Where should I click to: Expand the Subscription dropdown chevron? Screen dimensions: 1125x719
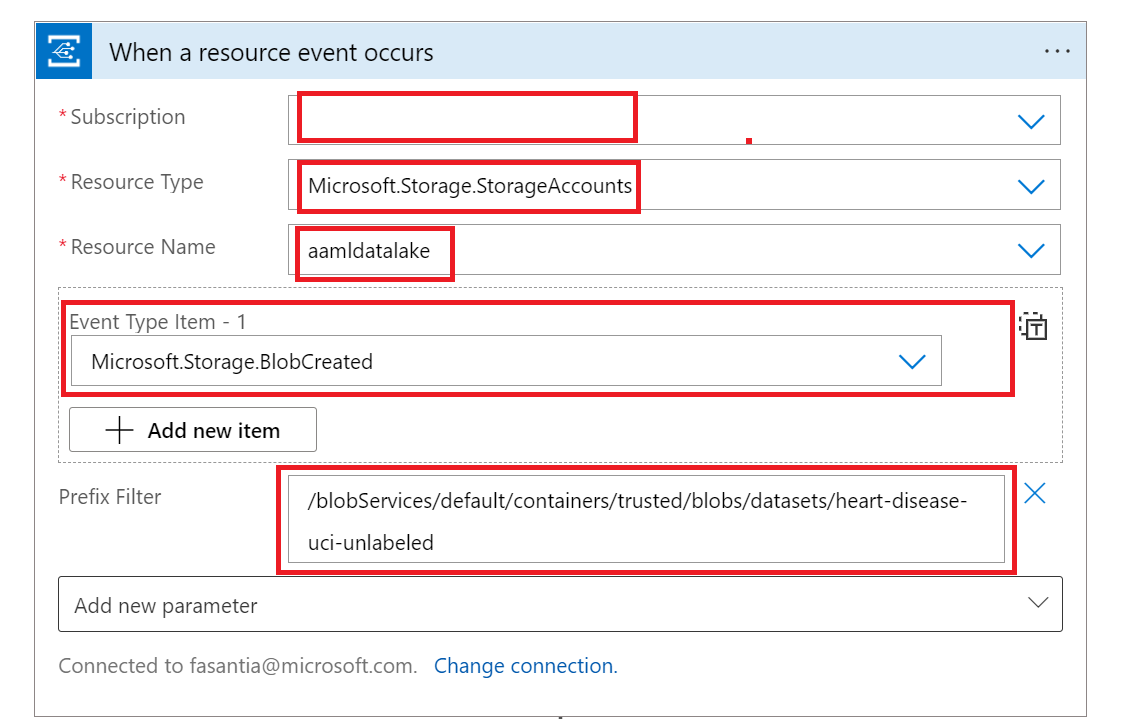(x=1030, y=121)
